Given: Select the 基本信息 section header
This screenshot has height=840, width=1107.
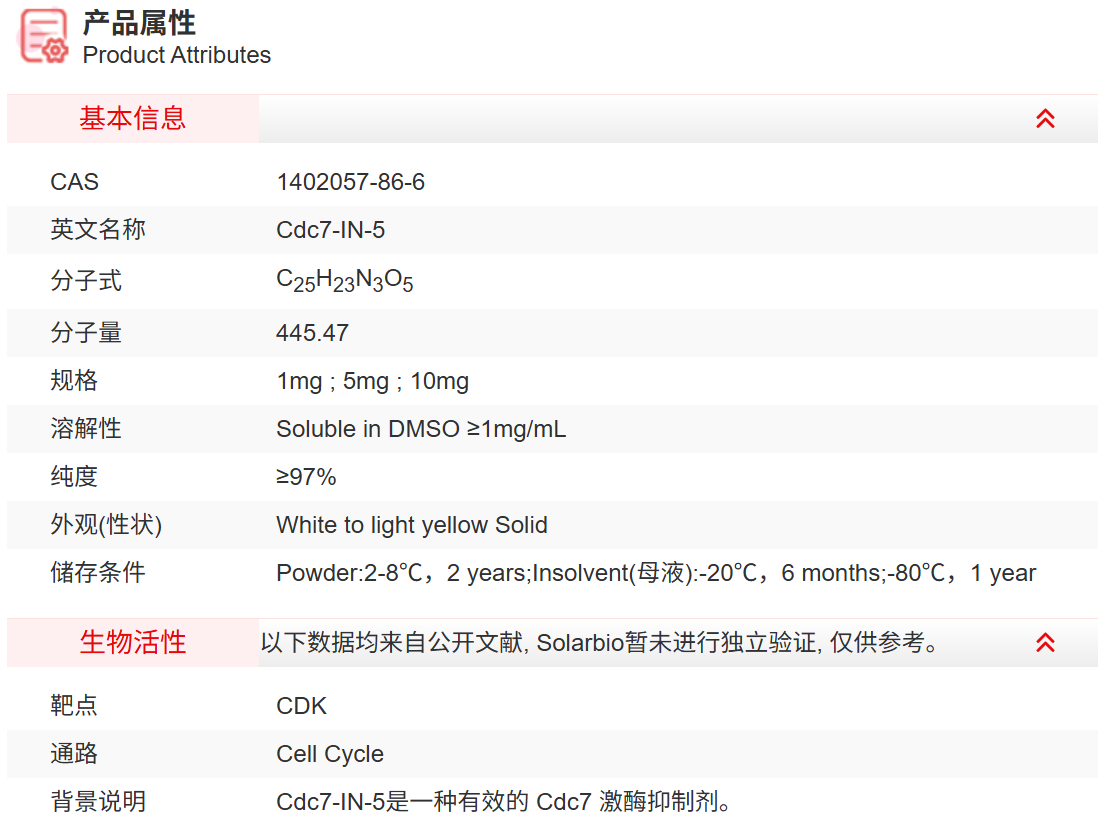Looking at the screenshot, I should click(133, 119).
